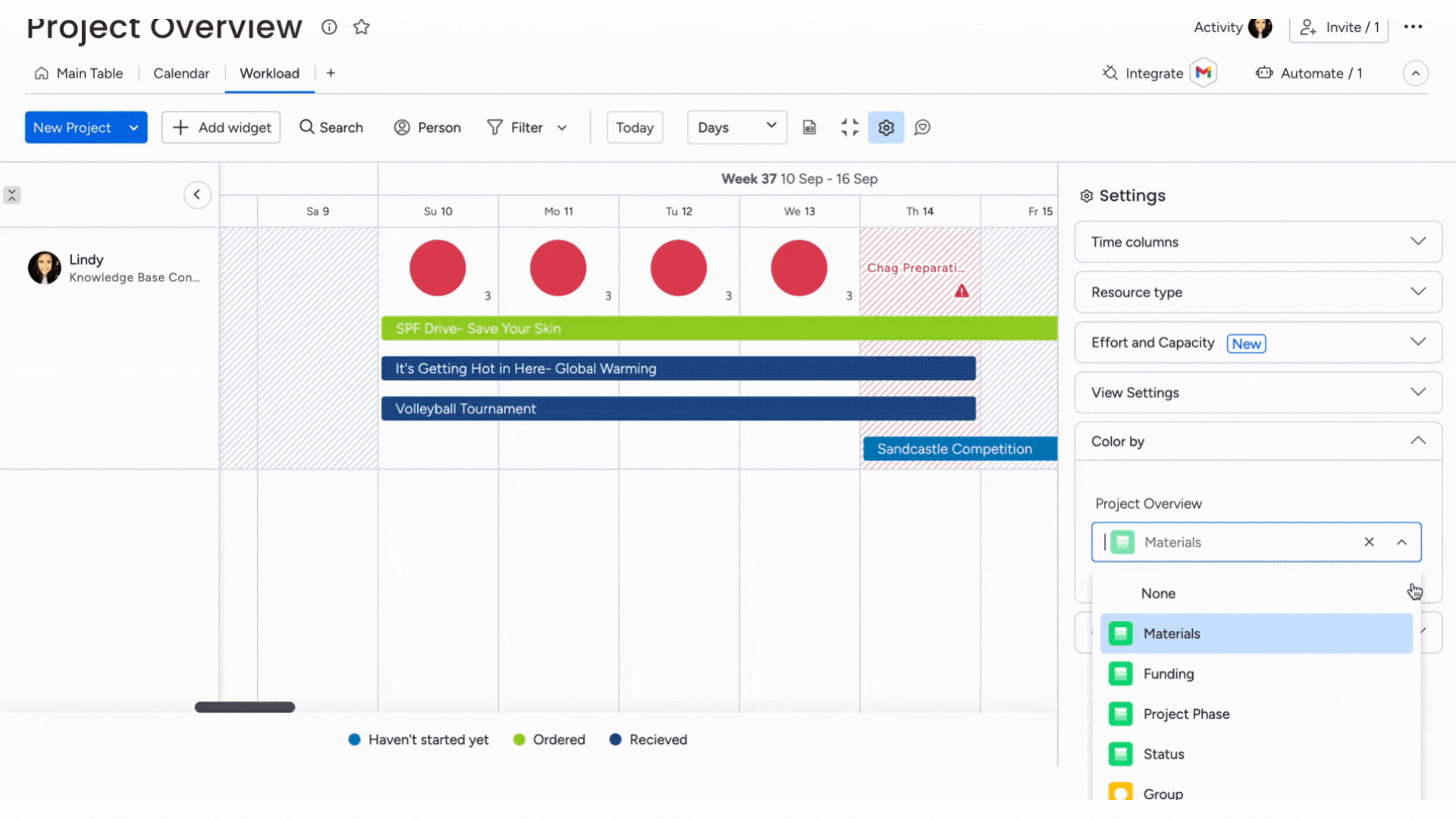Open the comments chat bubble icon
This screenshot has width=1456, height=819.
922,127
